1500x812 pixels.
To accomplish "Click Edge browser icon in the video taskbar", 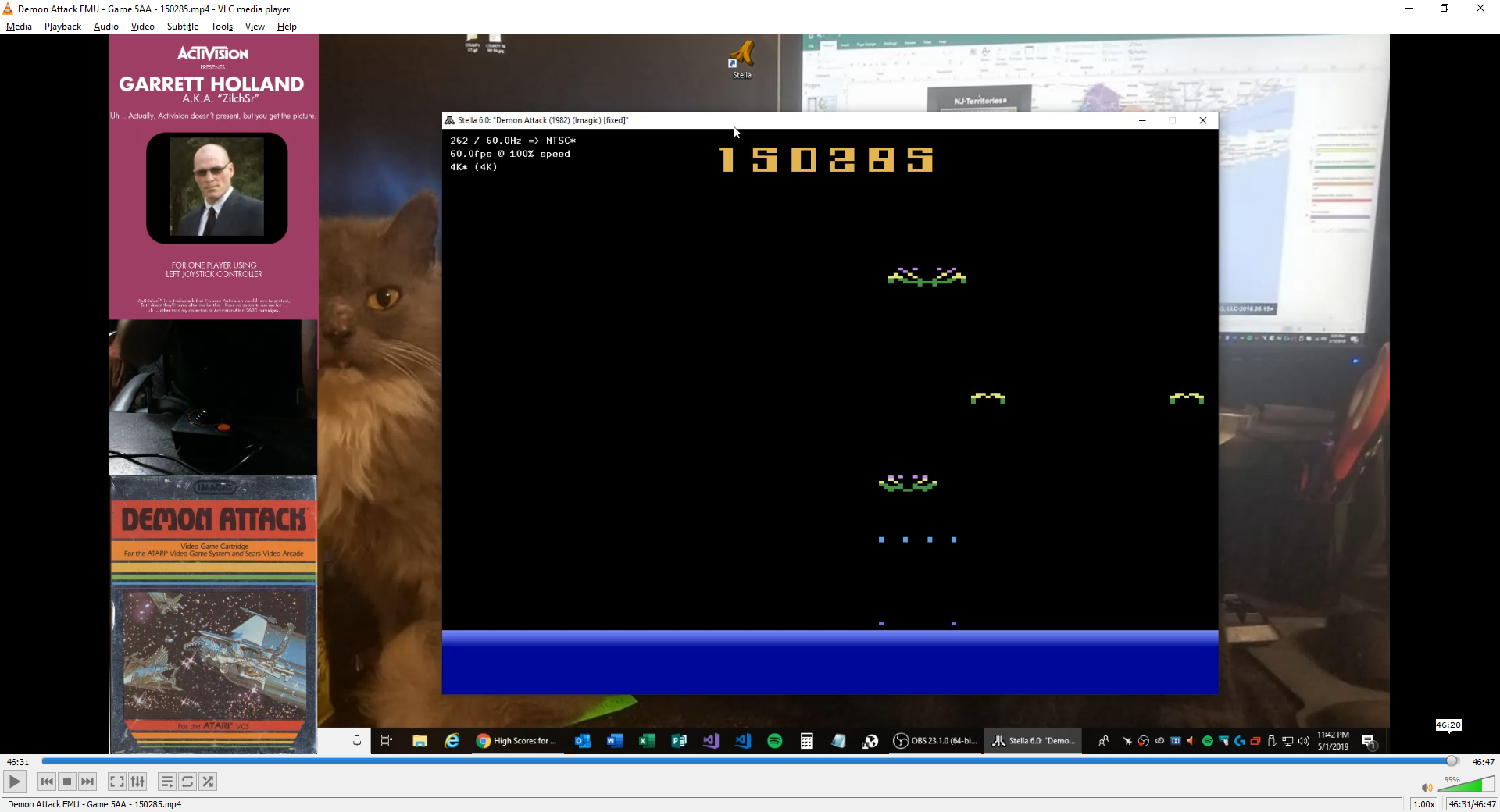I will tap(452, 741).
